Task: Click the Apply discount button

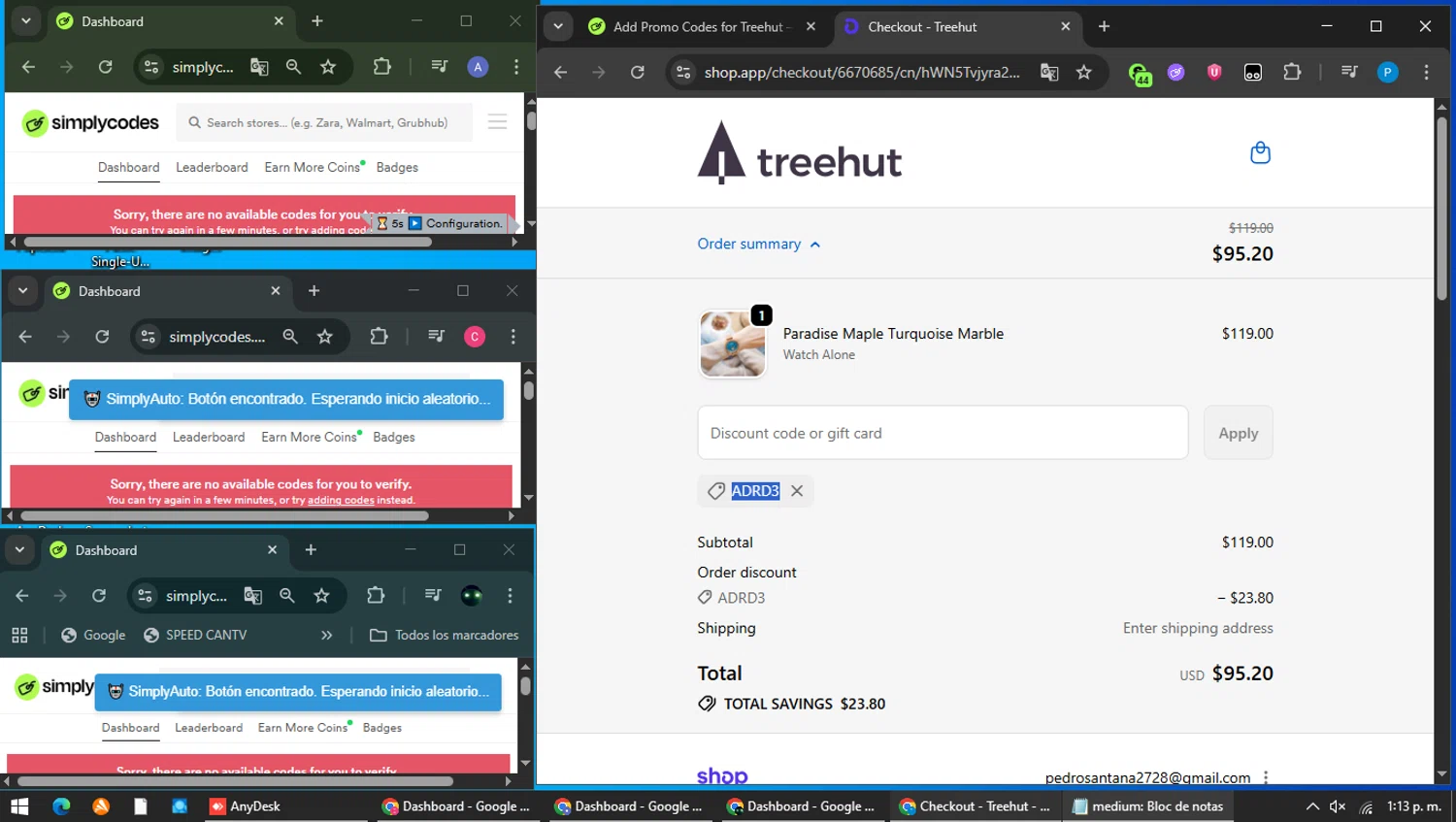Action: 1238,433
